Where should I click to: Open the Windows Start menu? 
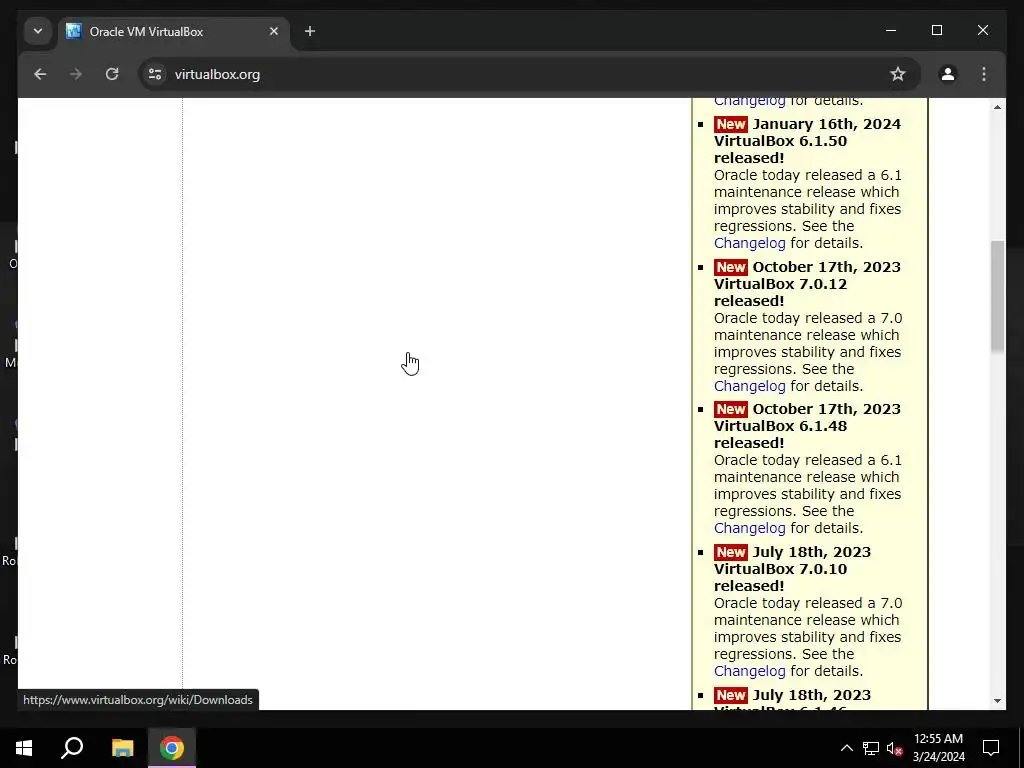tap(24, 748)
